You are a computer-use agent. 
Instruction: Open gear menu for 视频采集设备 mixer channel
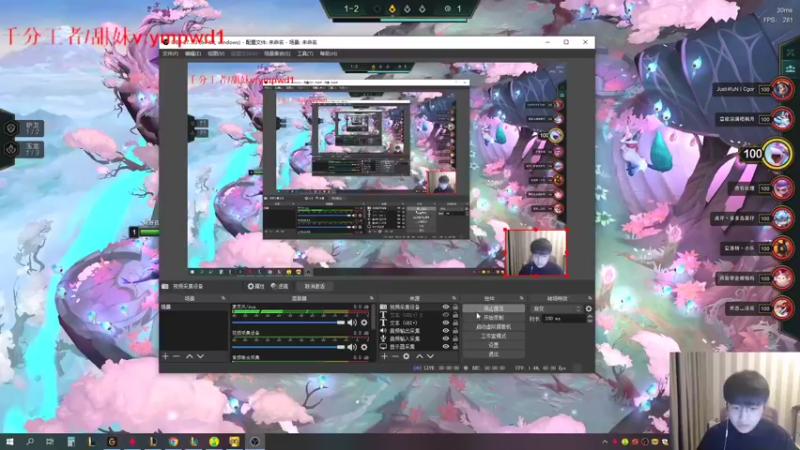pyautogui.click(x=364, y=347)
